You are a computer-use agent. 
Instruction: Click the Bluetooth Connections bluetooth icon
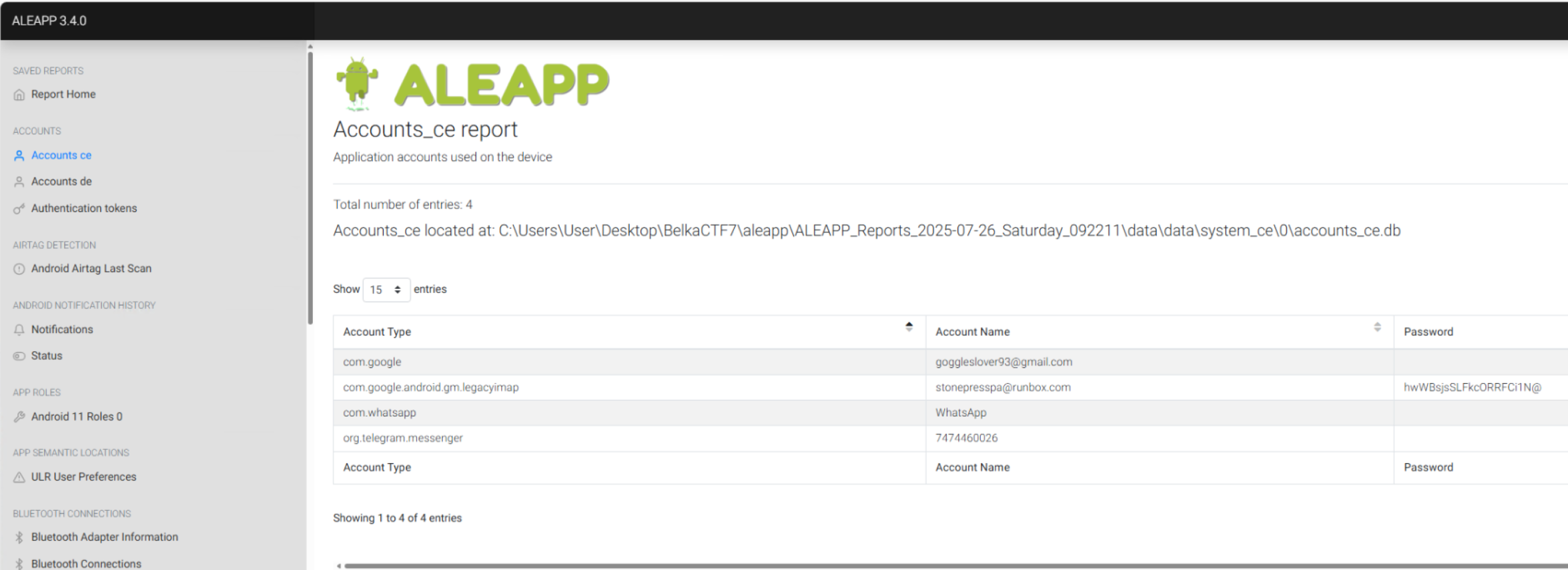19,564
